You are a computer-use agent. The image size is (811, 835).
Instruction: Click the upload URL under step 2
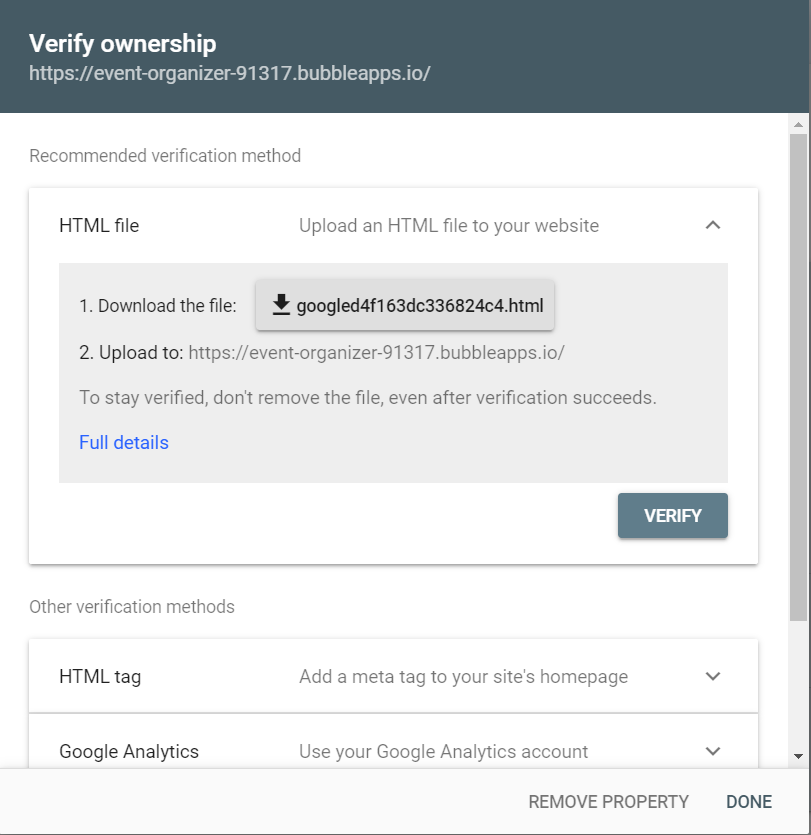[376, 353]
